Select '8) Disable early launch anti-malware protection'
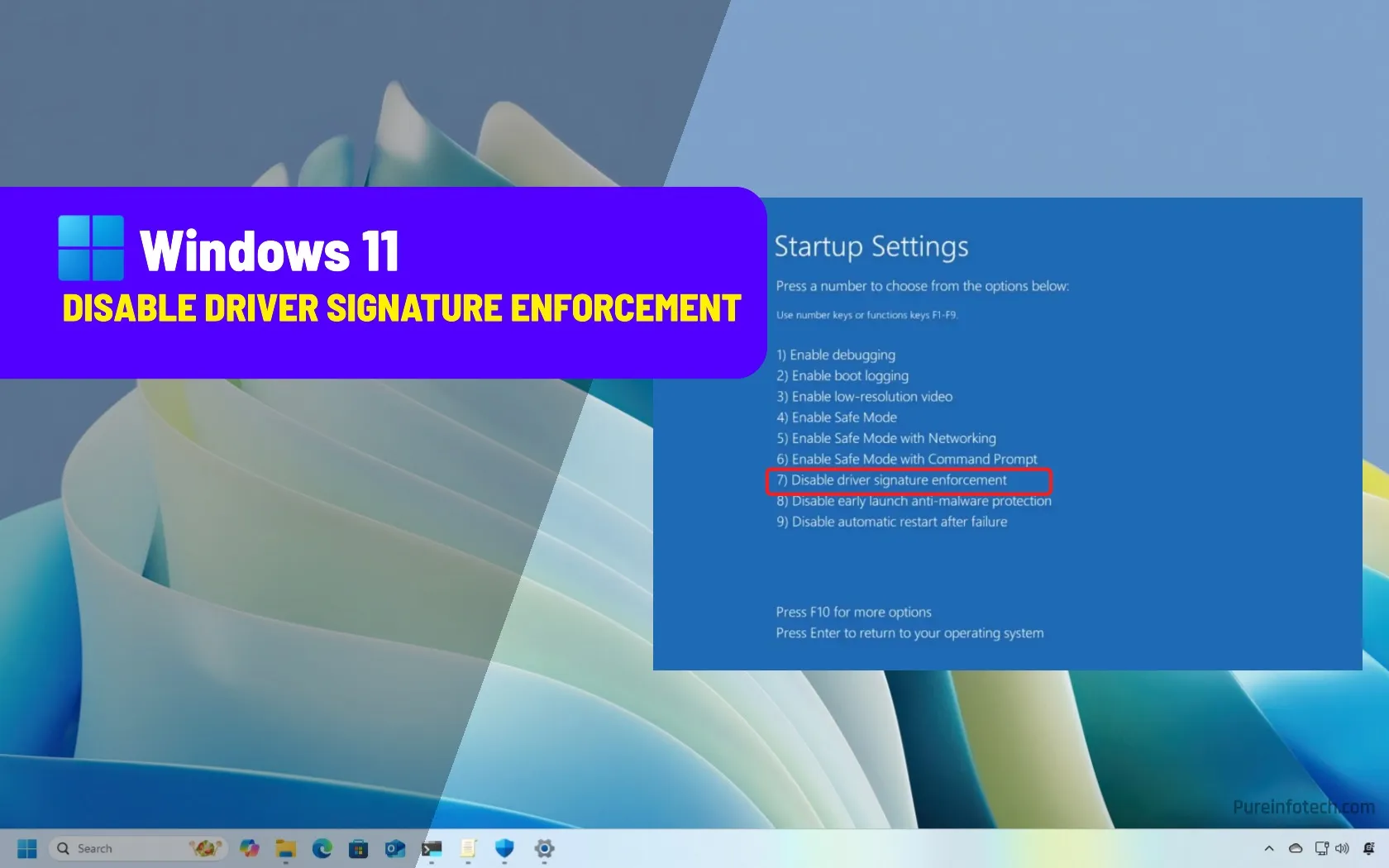This screenshot has width=1389, height=868. pos(914,501)
